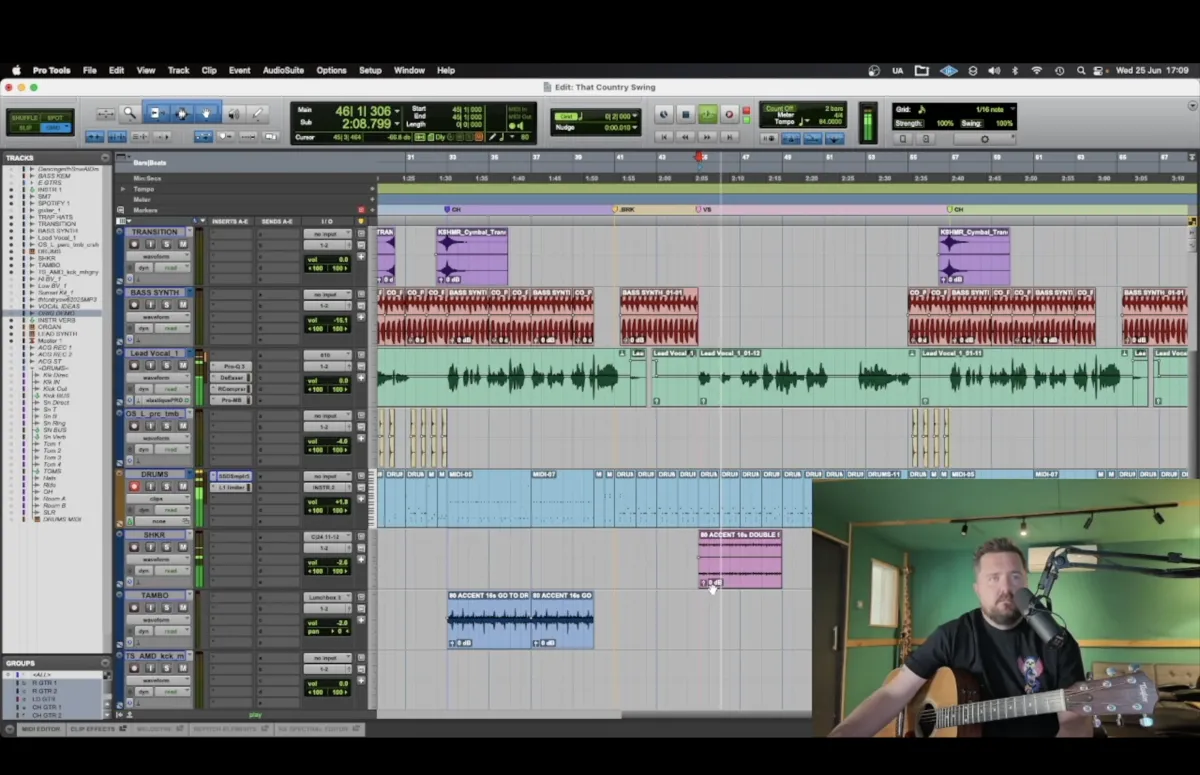Toggle Grid edit mode
Image resolution: width=1200 pixels, height=775 pixels.
coord(54,128)
